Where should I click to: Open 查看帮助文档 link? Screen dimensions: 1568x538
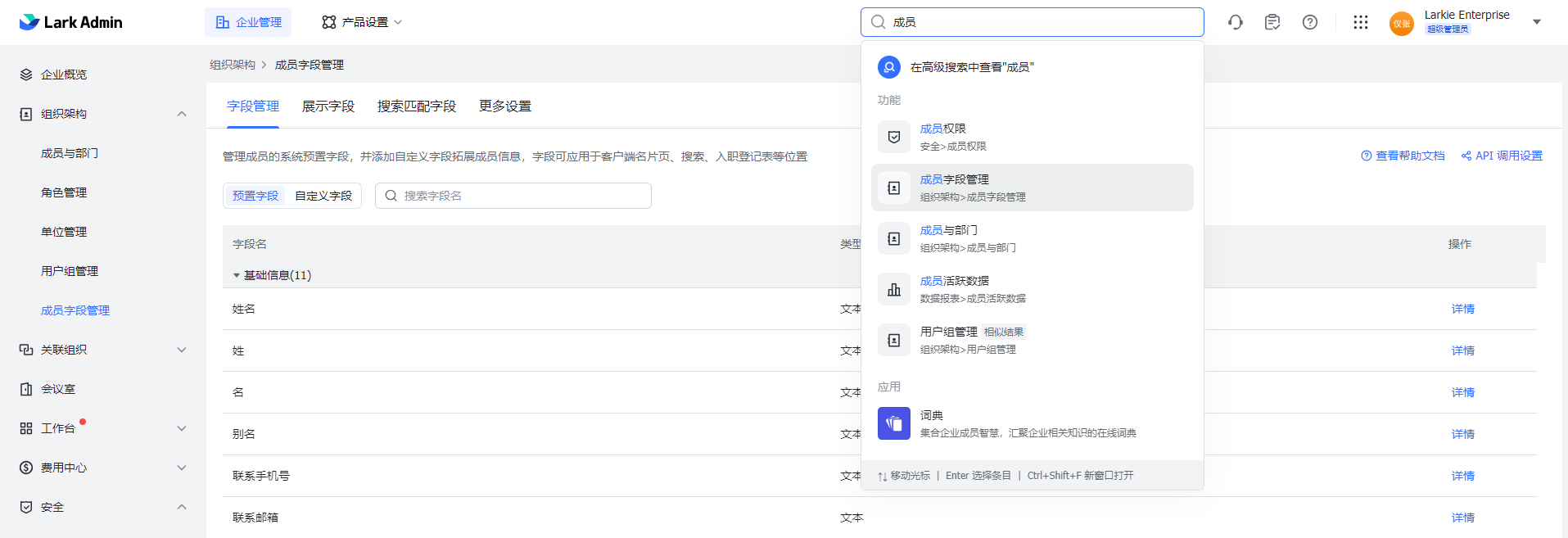[1403, 156]
